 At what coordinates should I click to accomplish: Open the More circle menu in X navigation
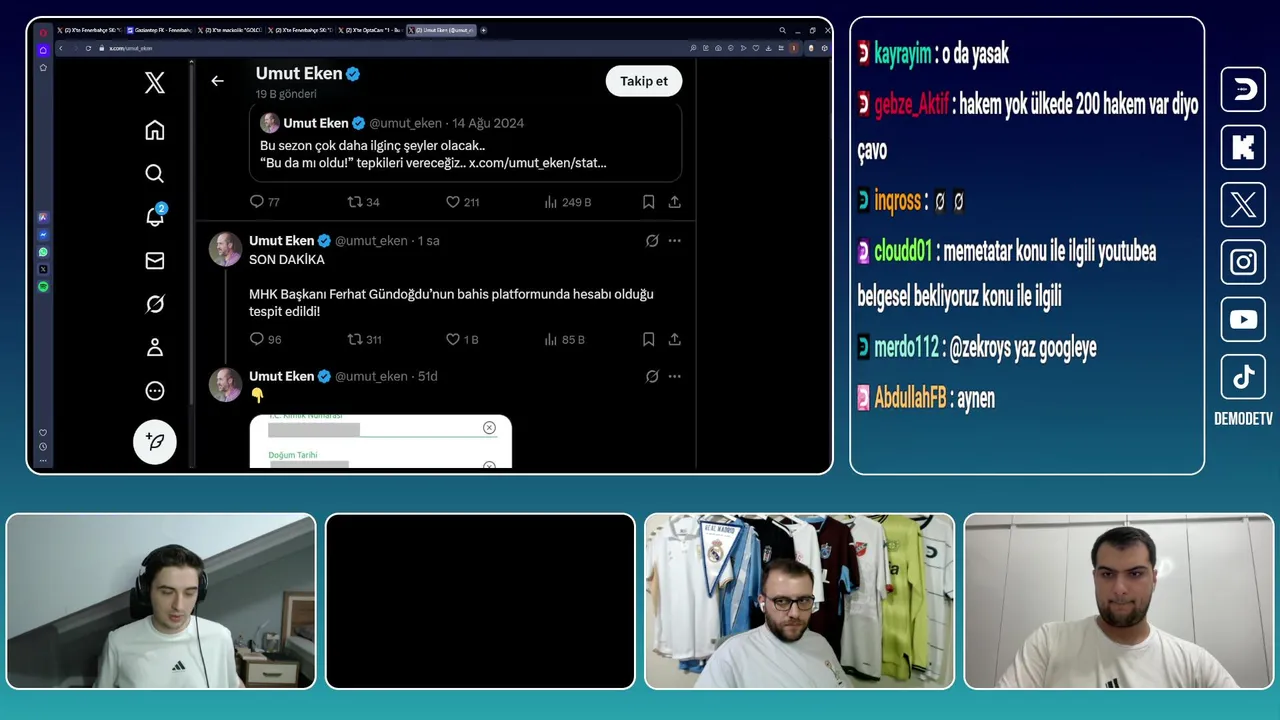tap(154, 391)
